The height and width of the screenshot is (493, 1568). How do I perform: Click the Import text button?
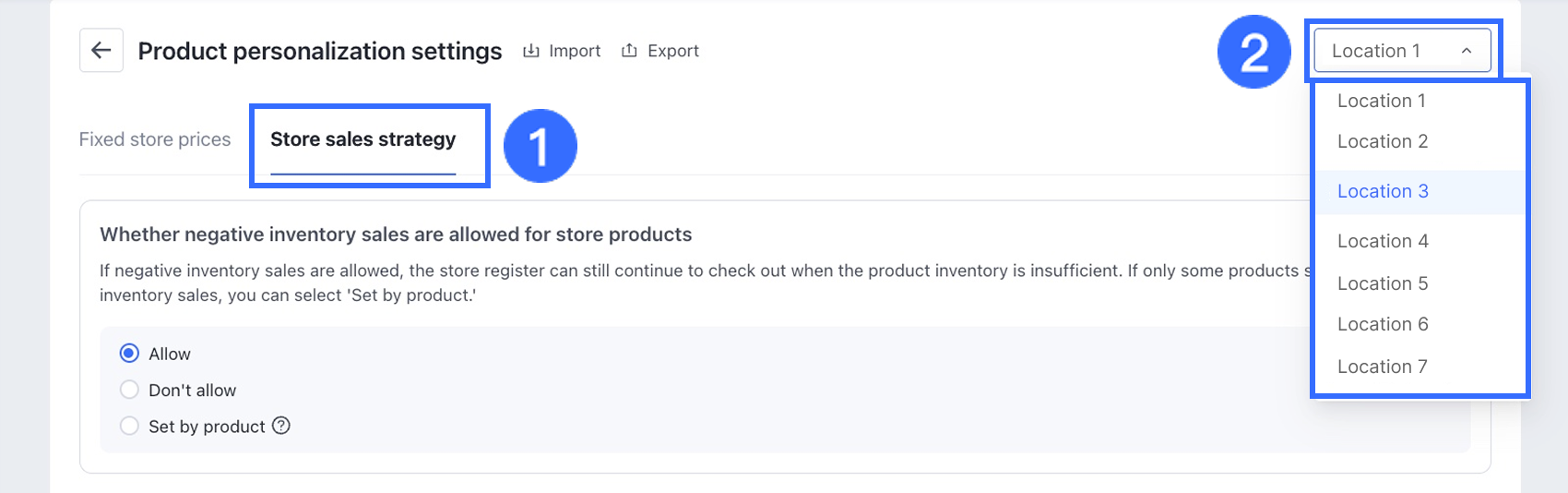coord(575,51)
